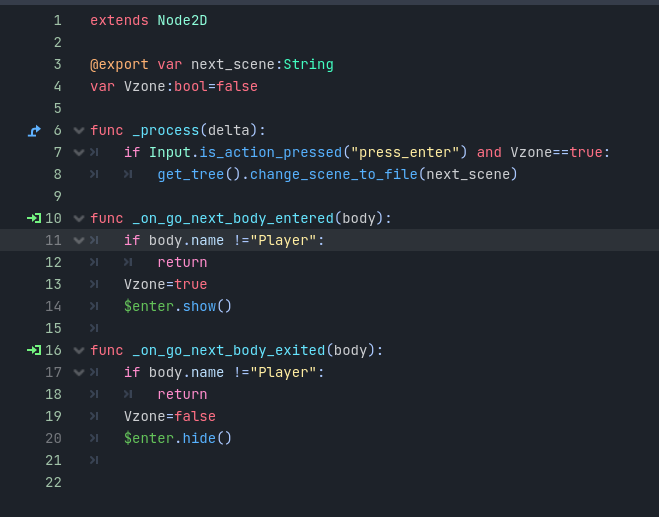
Task: Click the "show" method call
Action: [x=199, y=306]
